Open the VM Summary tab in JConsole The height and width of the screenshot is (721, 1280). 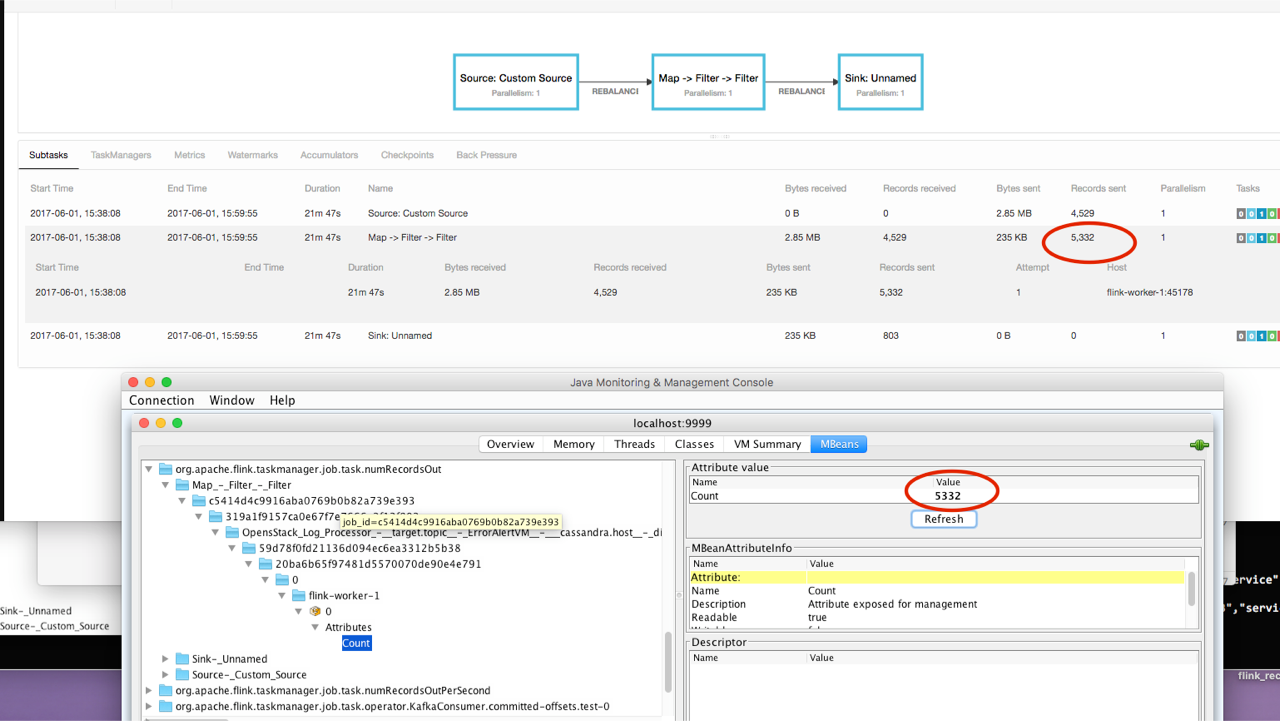point(767,444)
